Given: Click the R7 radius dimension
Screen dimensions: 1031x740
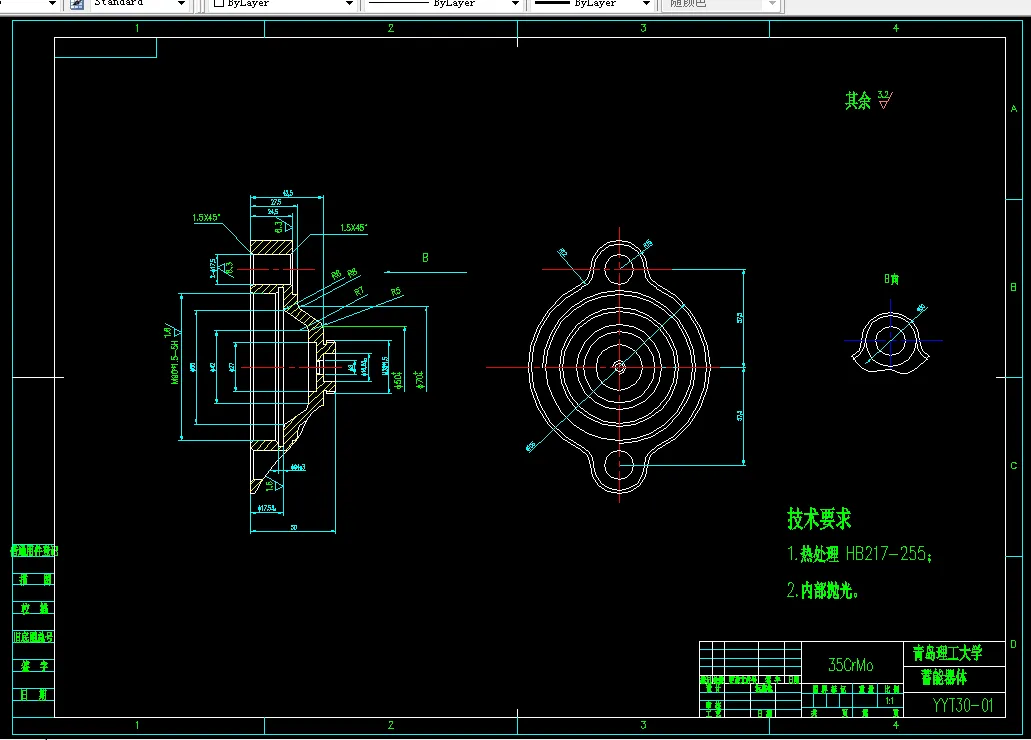Looking at the screenshot, I should [x=358, y=291].
